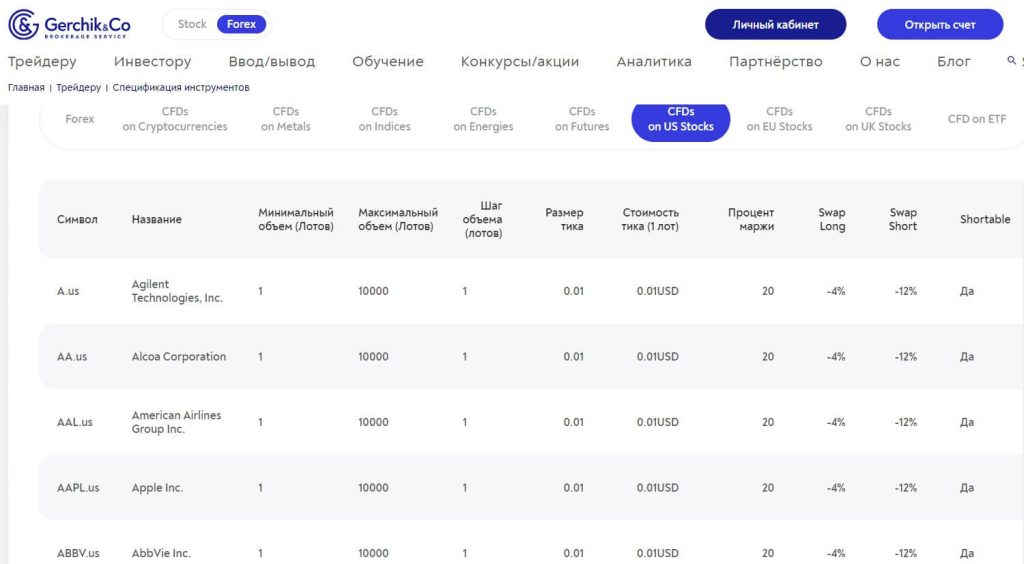Open the Обучение menu
This screenshot has width=1024, height=564.
point(388,61)
